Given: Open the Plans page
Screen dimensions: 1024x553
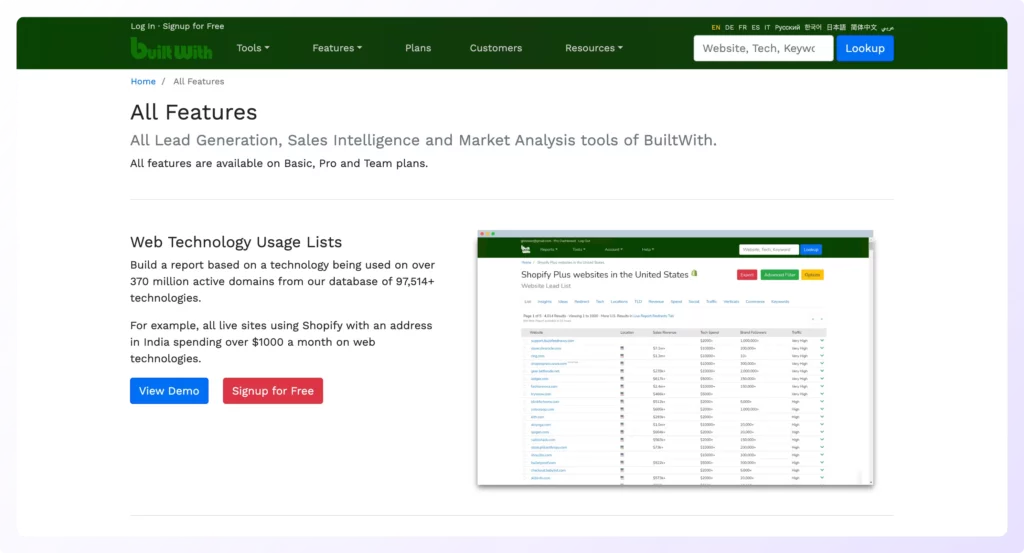Looking at the screenshot, I should pyautogui.click(x=418, y=48).
